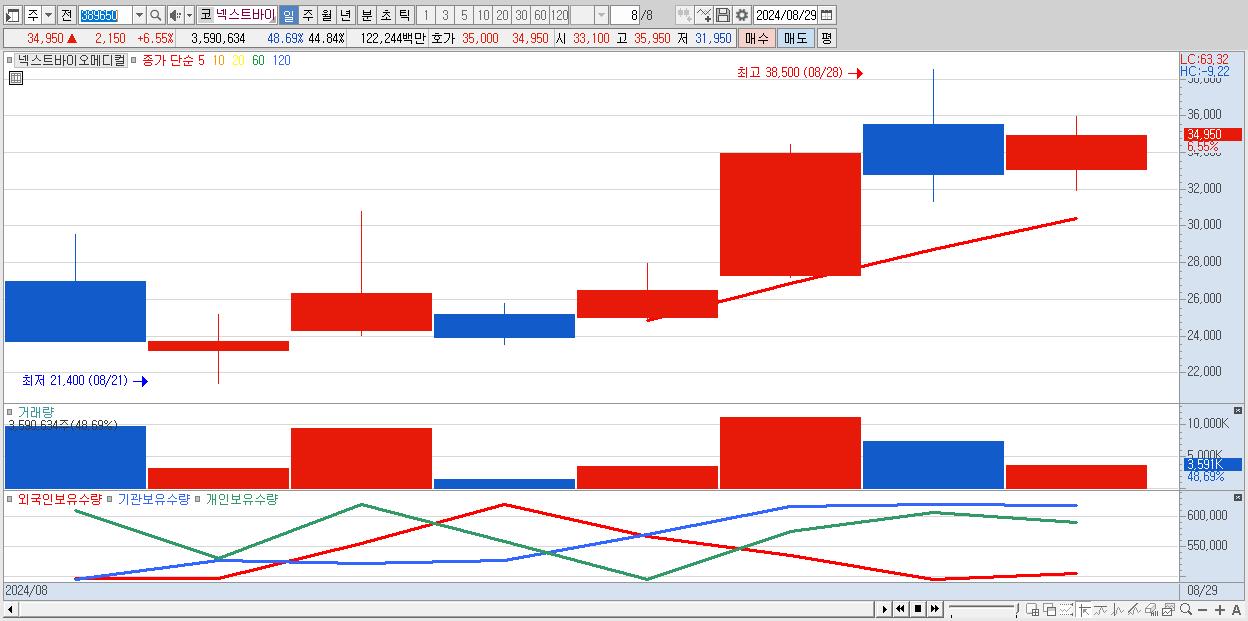Switch to weekly 주 chart period
Screen dimensions: 1248x621
(307, 15)
